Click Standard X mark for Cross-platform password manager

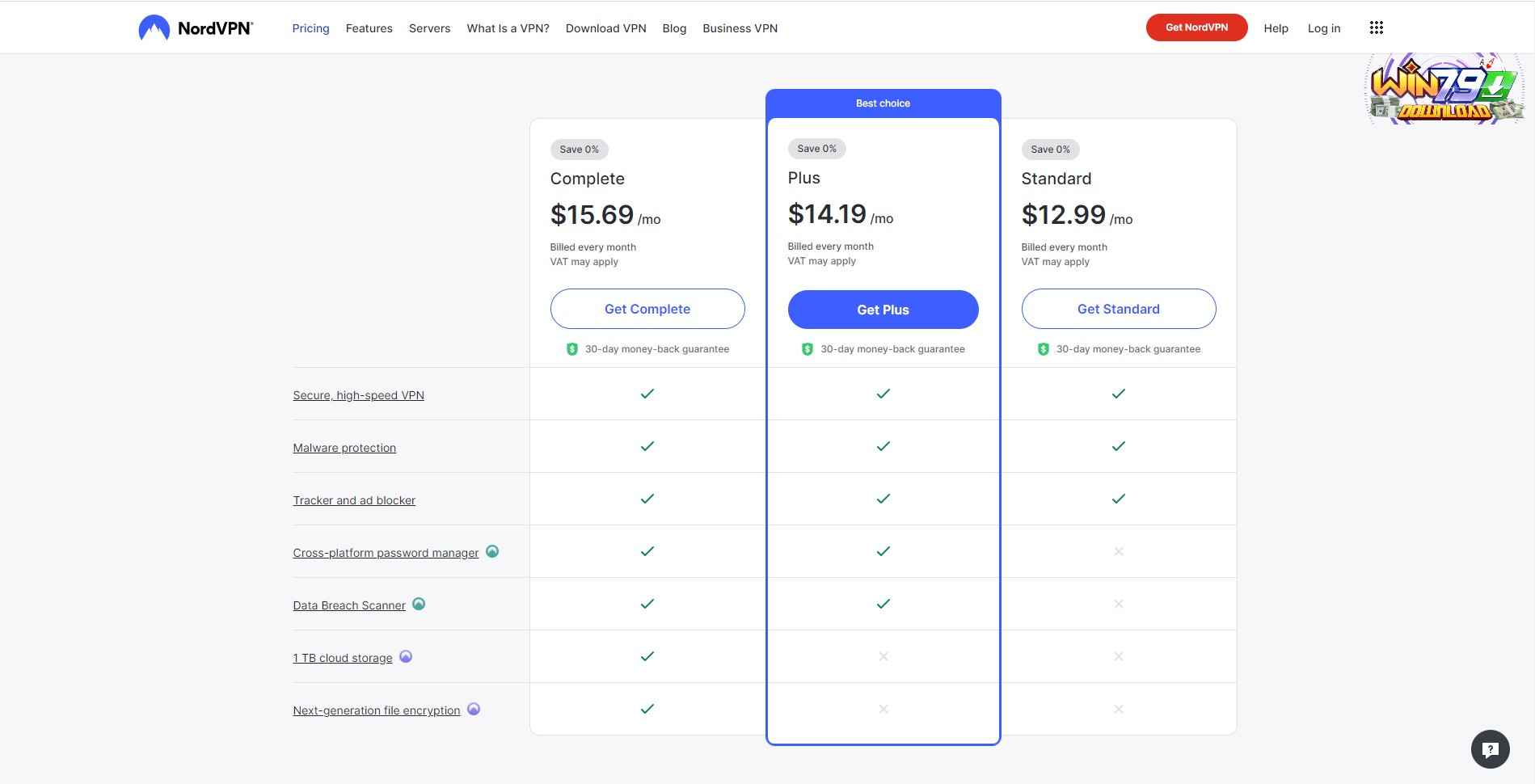pos(1119,551)
